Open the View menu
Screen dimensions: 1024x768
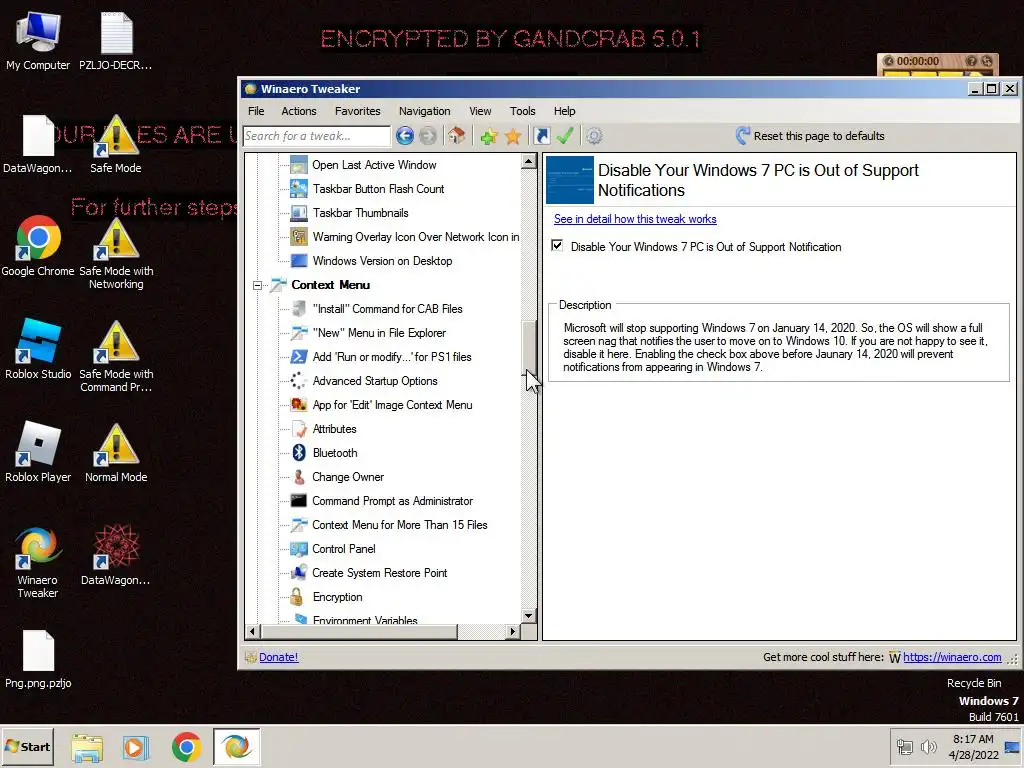[480, 111]
